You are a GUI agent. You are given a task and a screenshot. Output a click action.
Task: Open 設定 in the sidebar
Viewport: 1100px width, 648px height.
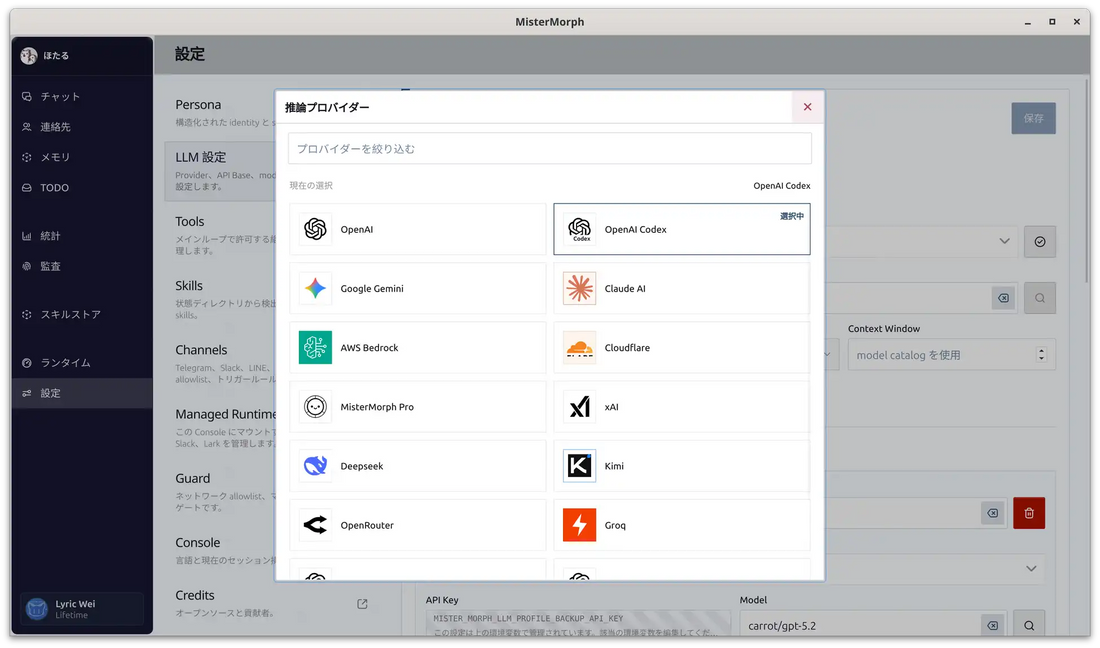pyautogui.click(x=82, y=393)
